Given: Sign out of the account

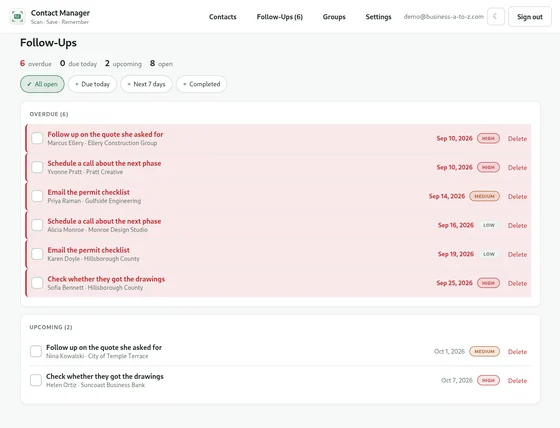Looking at the screenshot, I should pyautogui.click(x=530, y=16).
